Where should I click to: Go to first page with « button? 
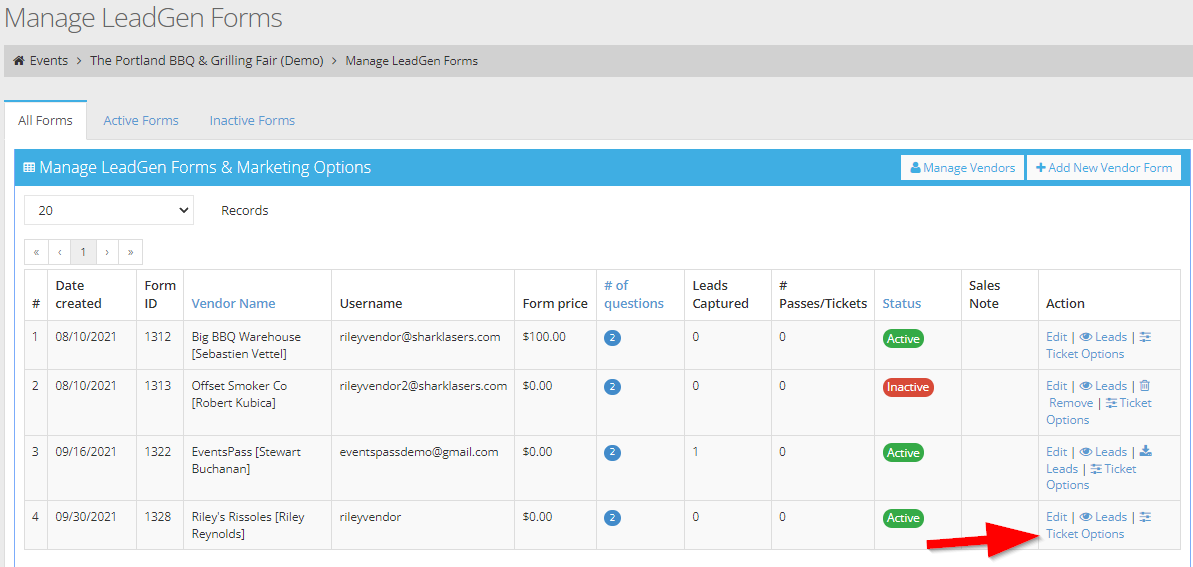36,252
